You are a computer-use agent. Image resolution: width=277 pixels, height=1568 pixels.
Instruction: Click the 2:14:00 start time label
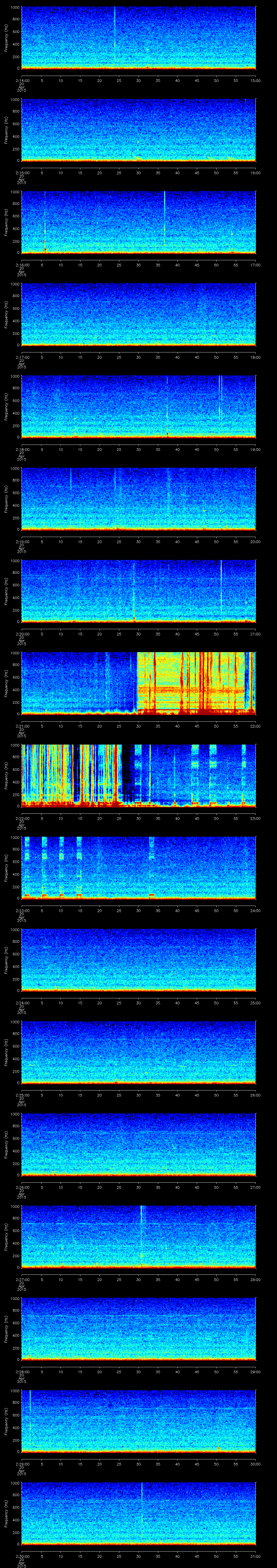tap(21, 80)
